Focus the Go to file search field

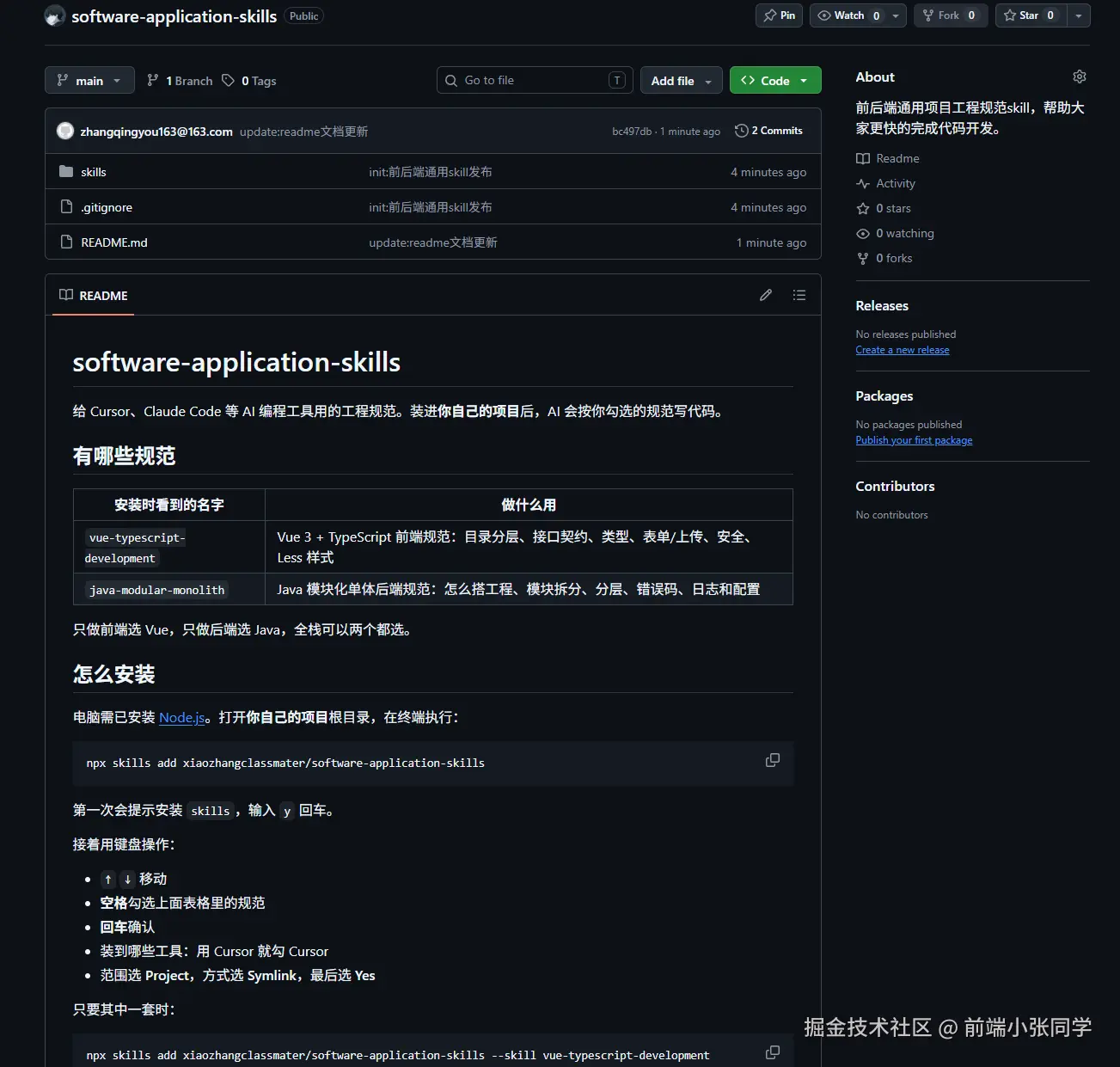pos(535,80)
